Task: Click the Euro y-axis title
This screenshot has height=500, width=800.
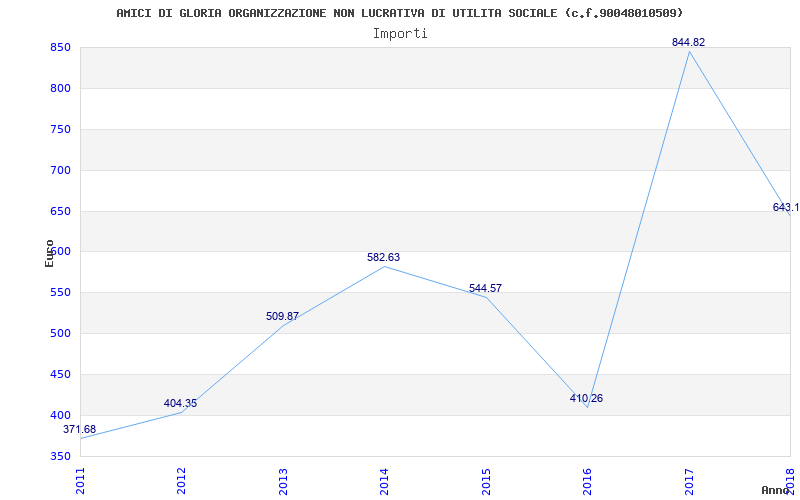Action: (49, 253)
